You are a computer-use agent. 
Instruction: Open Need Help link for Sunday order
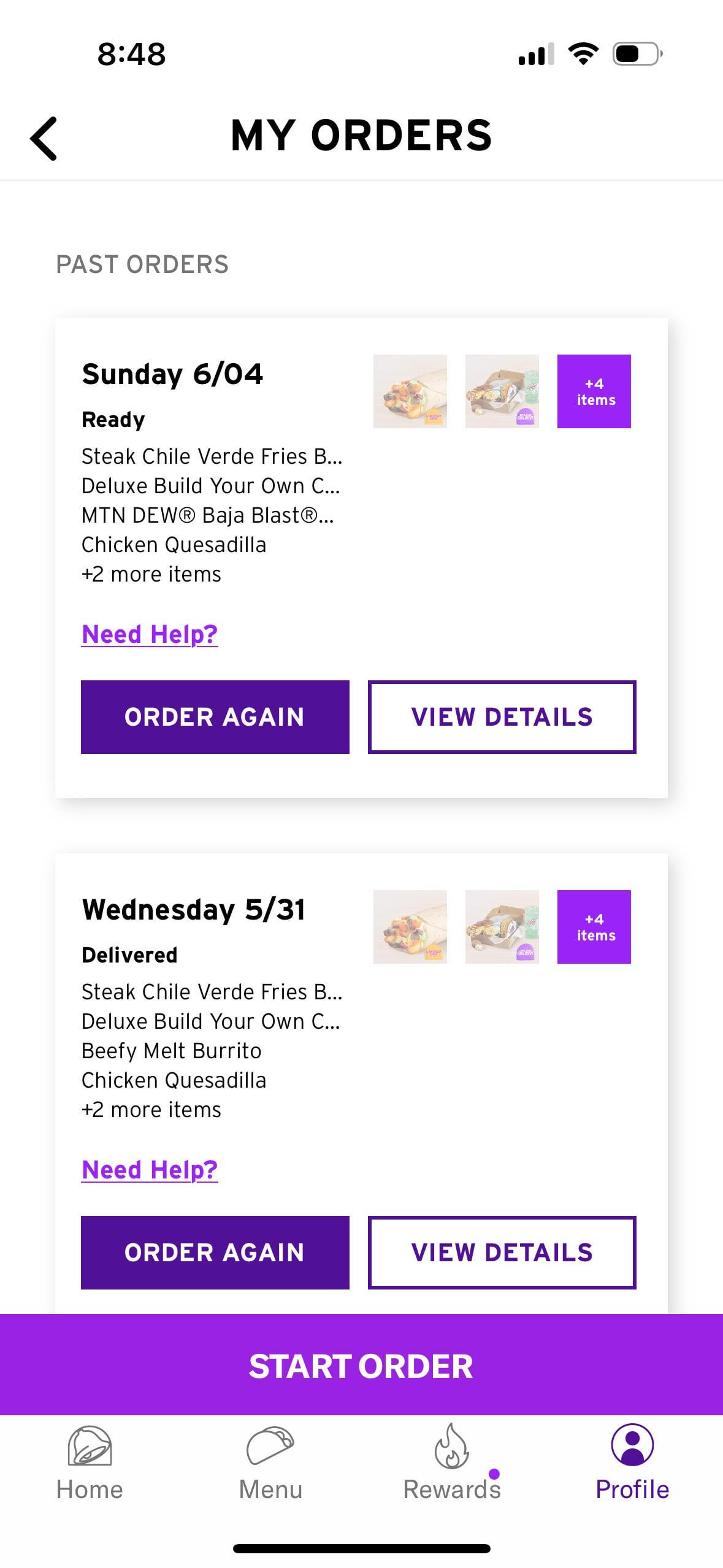(x=150, y=634)
